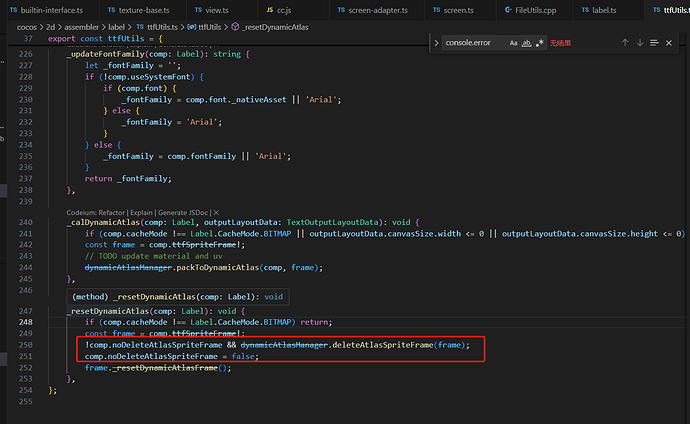Expand replace field in find widget

click(x=436, y=43)
